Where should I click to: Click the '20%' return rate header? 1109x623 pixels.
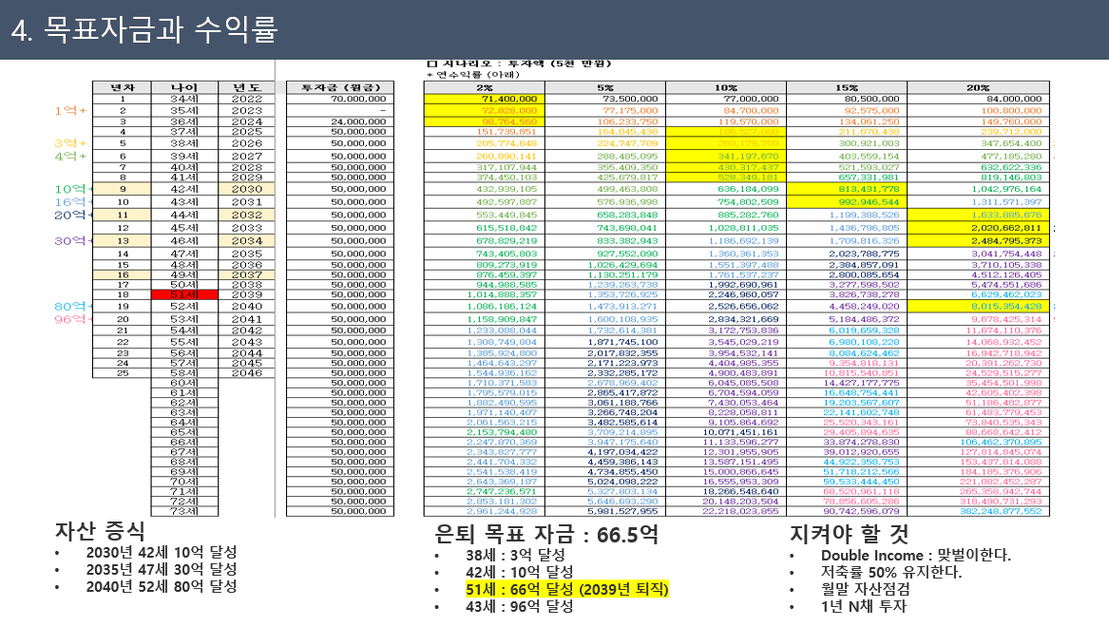pos(979,88)
